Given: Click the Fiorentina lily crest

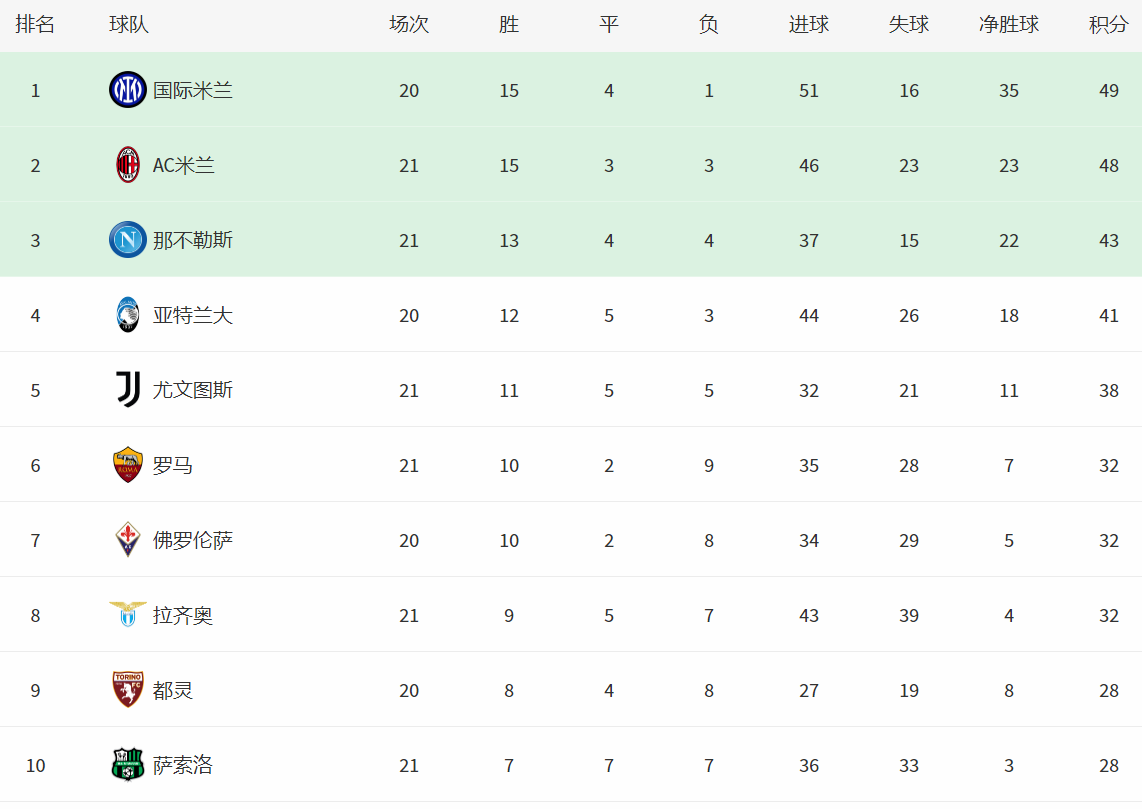Looking at the screenshot, I should pos(127,540).
